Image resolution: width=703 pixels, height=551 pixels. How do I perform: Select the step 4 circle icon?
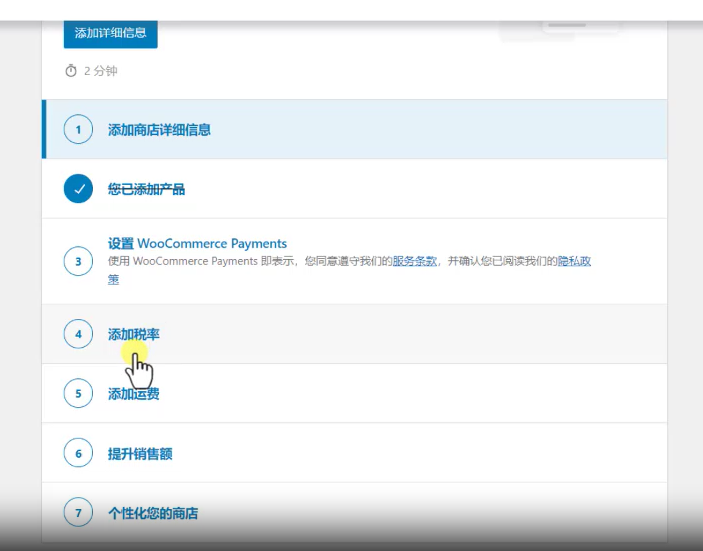(x=78, y=334)
